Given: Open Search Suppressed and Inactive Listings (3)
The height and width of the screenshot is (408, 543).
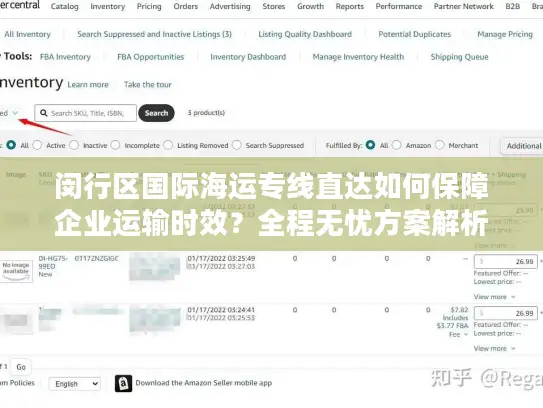Looking at the screenshot, I should pos(154,34).
